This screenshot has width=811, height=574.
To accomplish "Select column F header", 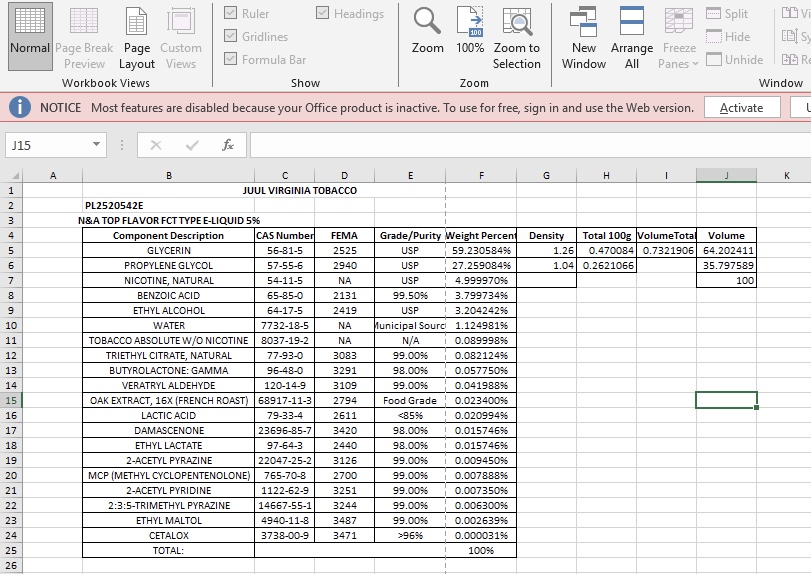I will coord(481,176).
